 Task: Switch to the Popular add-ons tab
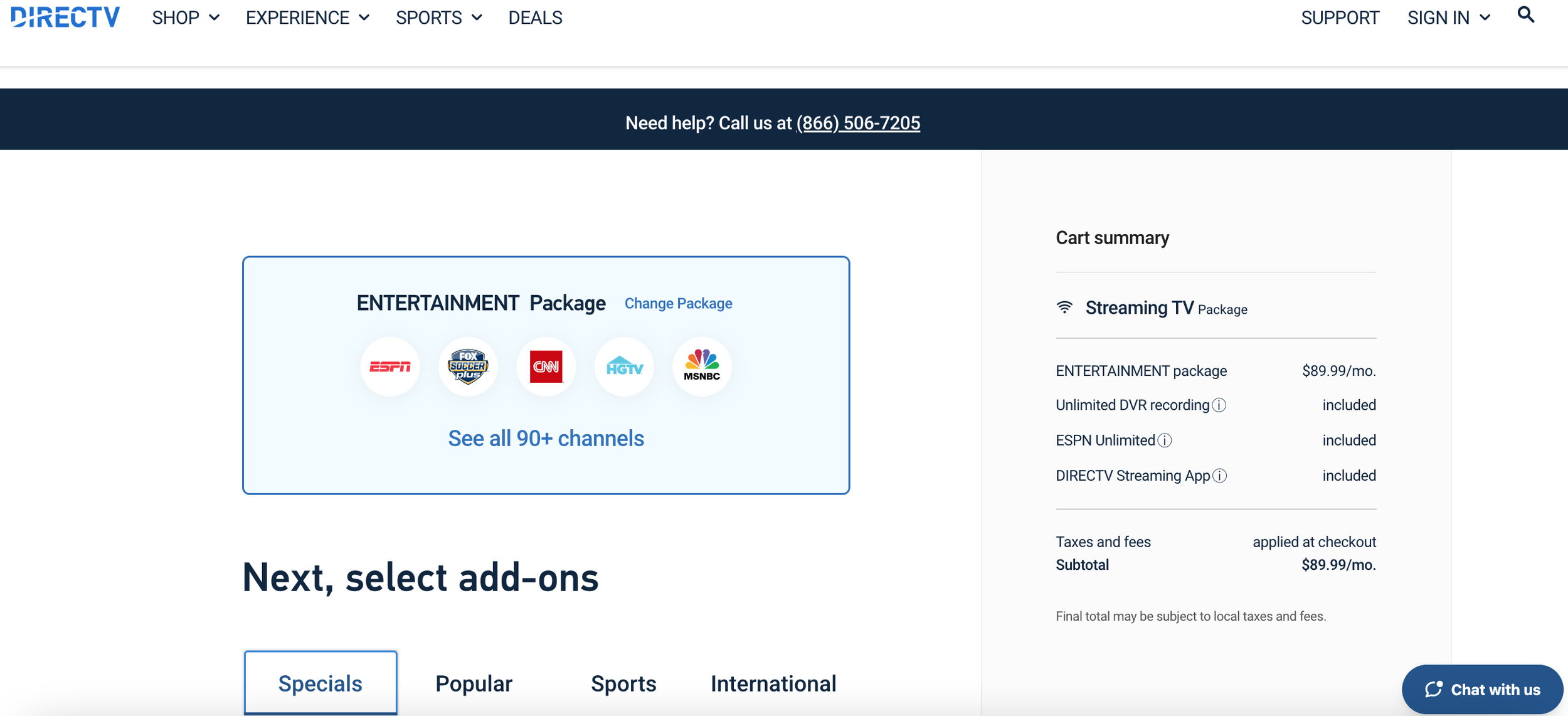click(474, 683)
